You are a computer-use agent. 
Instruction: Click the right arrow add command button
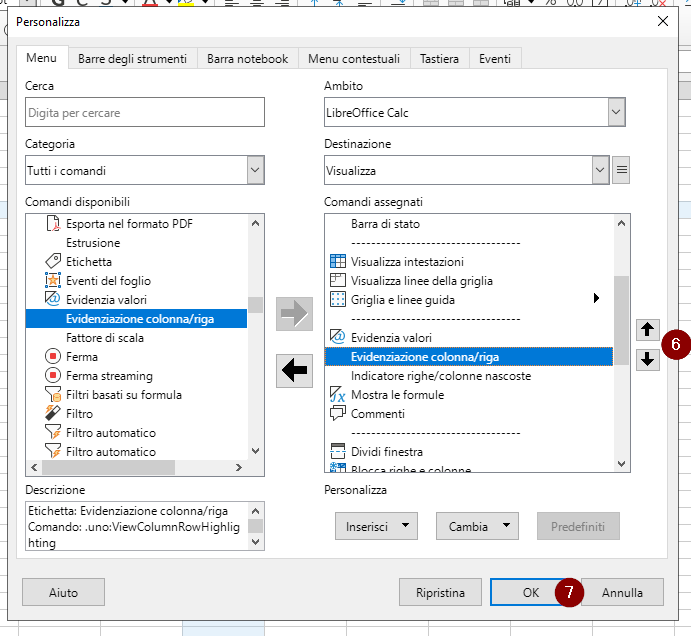(x=294, y=313)
